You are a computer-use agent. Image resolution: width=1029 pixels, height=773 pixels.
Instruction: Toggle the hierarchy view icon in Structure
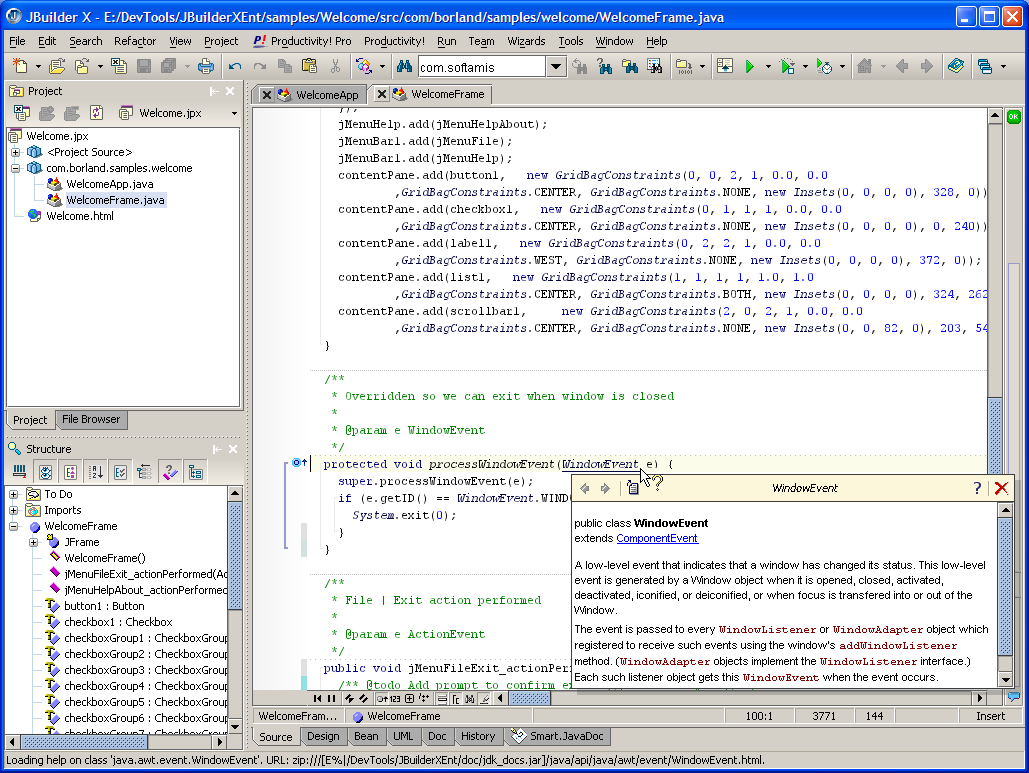(x=196, y=472)
